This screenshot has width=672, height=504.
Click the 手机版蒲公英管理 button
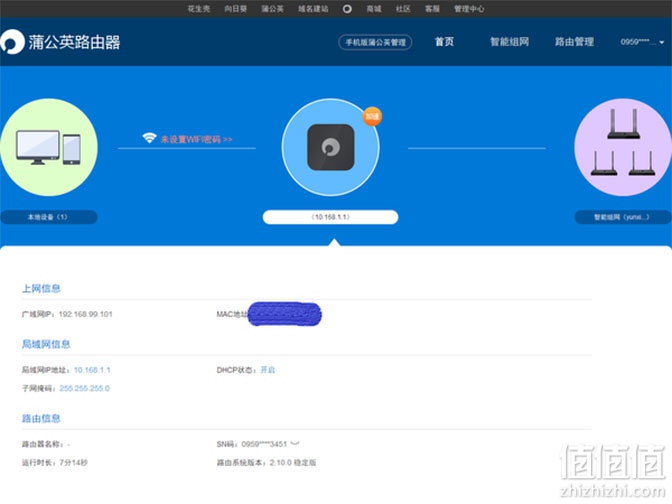click(x=375, y=42)
